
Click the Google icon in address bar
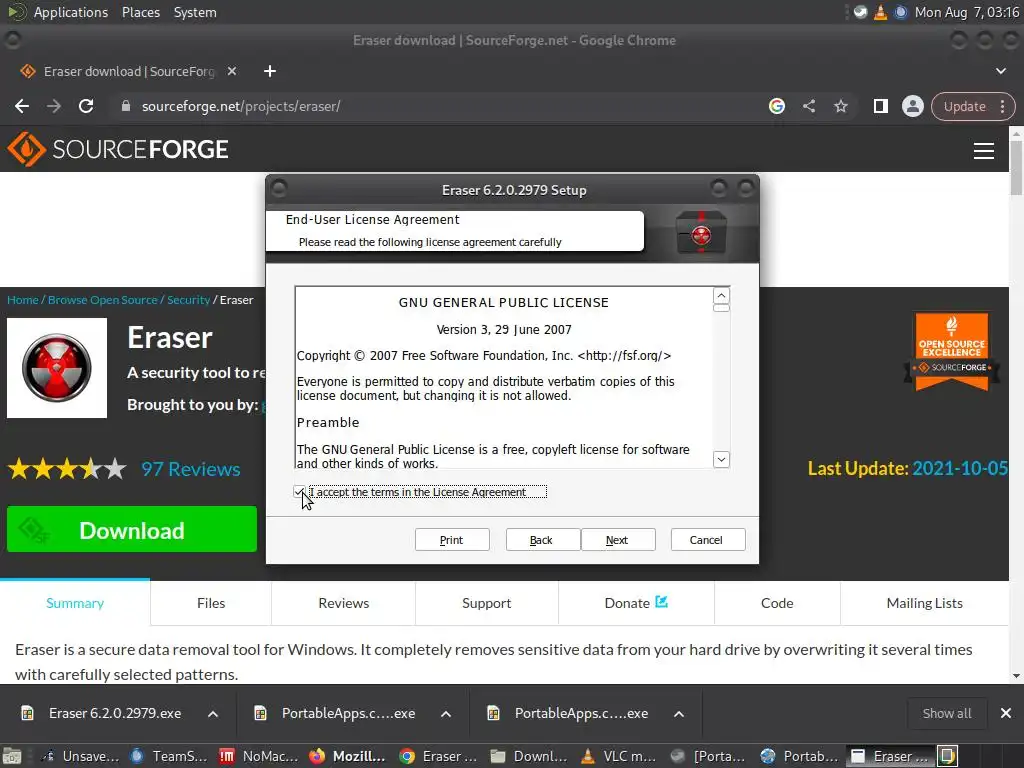[x=776, y=106]
